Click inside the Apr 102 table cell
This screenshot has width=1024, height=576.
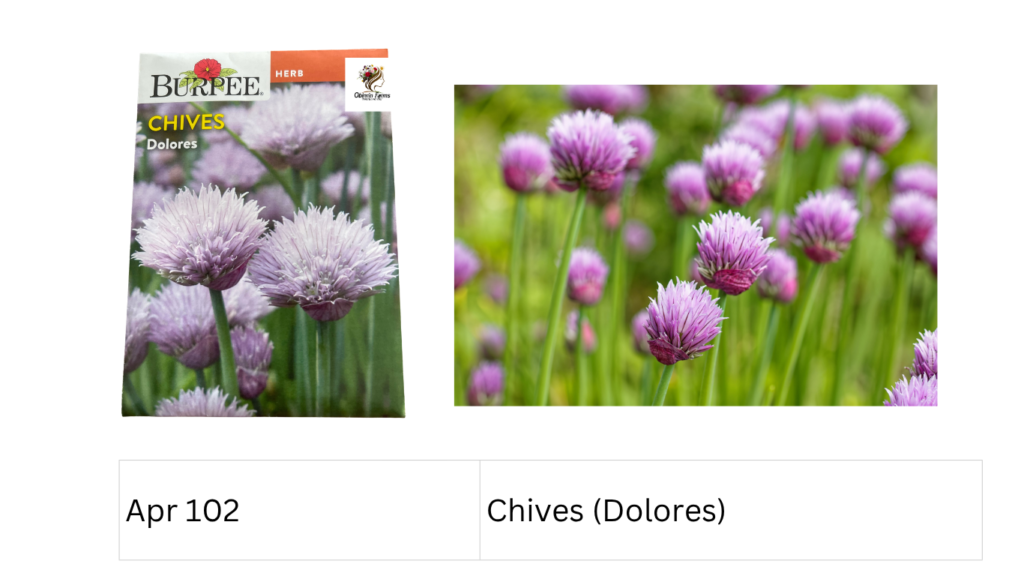point(299,510)
